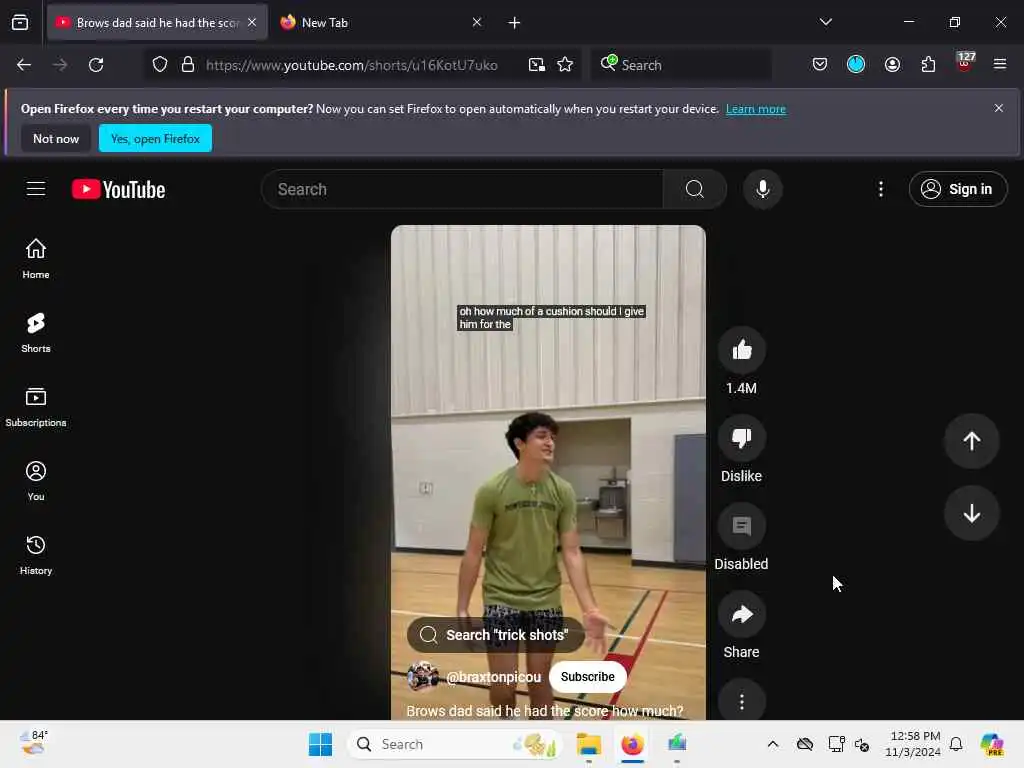The height and width of the screenshot is (768, 1024).
Task: Show hidden system tray icons
Action: tap(773, 744)
